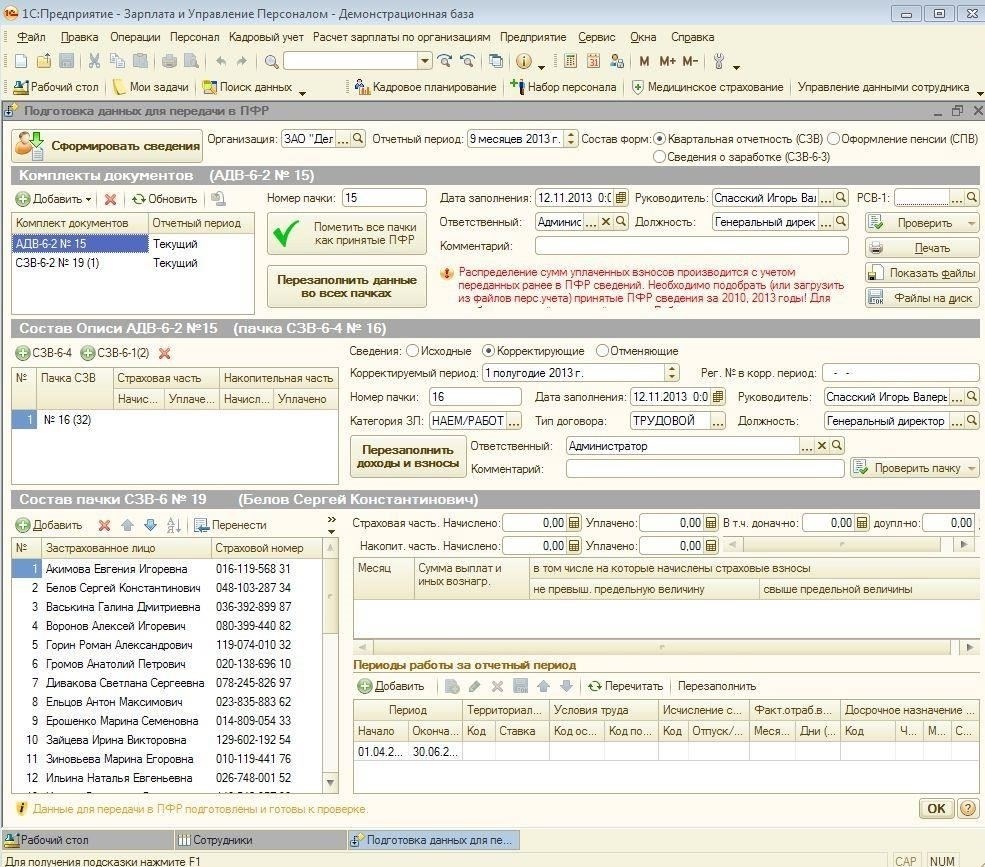This screenshot has width=985, height=867.
Task: Expand more commands chevron above insured list
Action: [332, 520]
